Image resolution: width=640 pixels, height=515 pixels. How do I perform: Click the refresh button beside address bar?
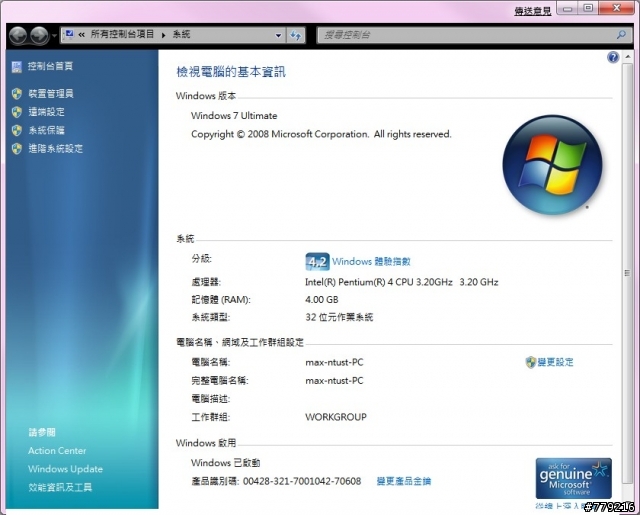[296, 36]
